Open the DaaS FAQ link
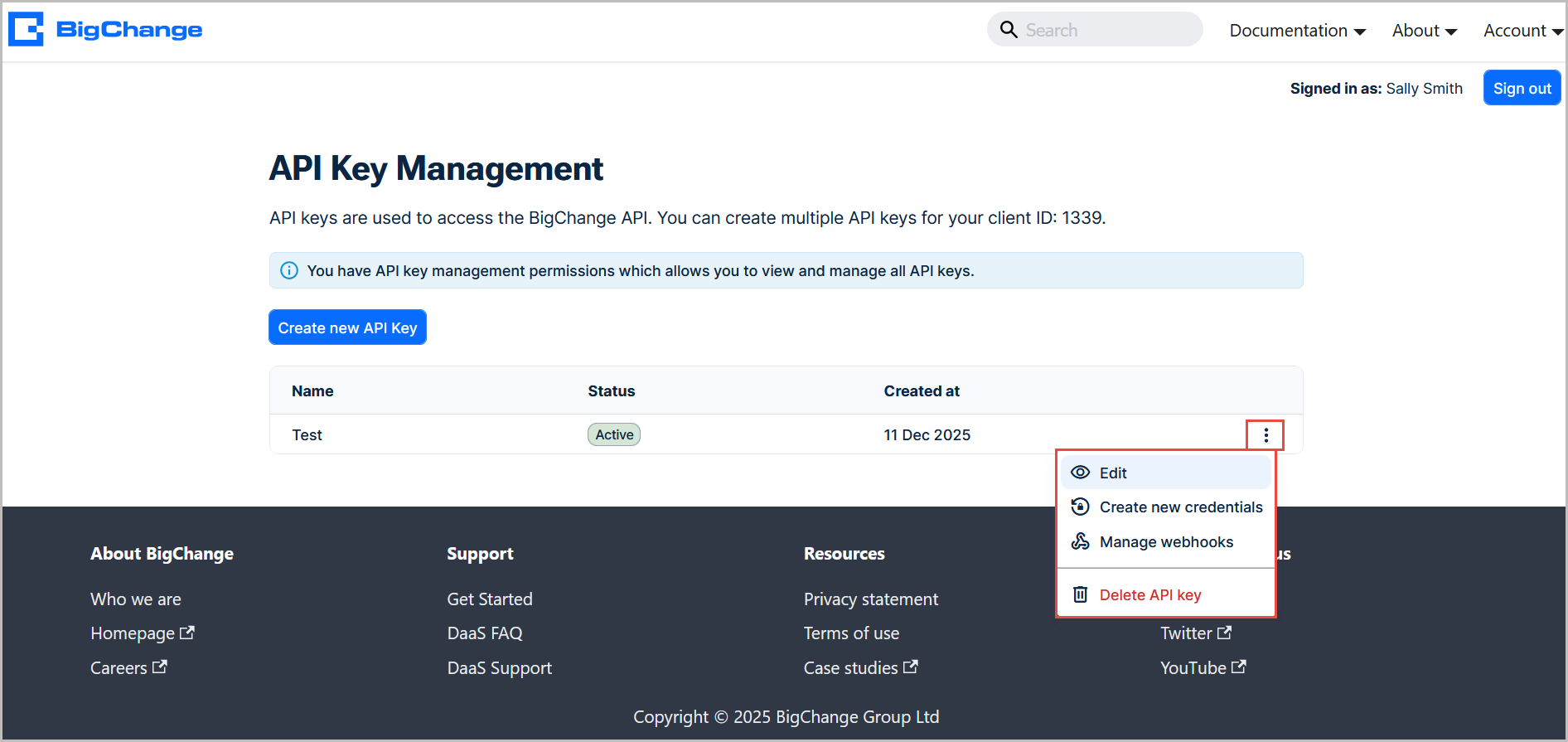Screen dimensions: 1568x742 (485, 633)
